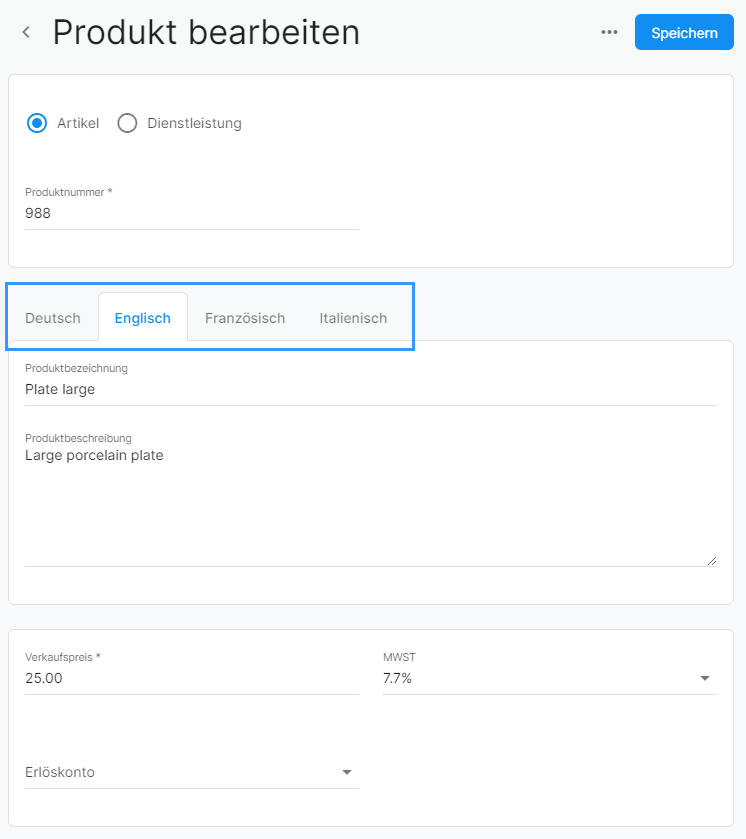This screenshot has width=746, height=839.
Task: Switch to the Deutsch tab
Action: point(53,318)
